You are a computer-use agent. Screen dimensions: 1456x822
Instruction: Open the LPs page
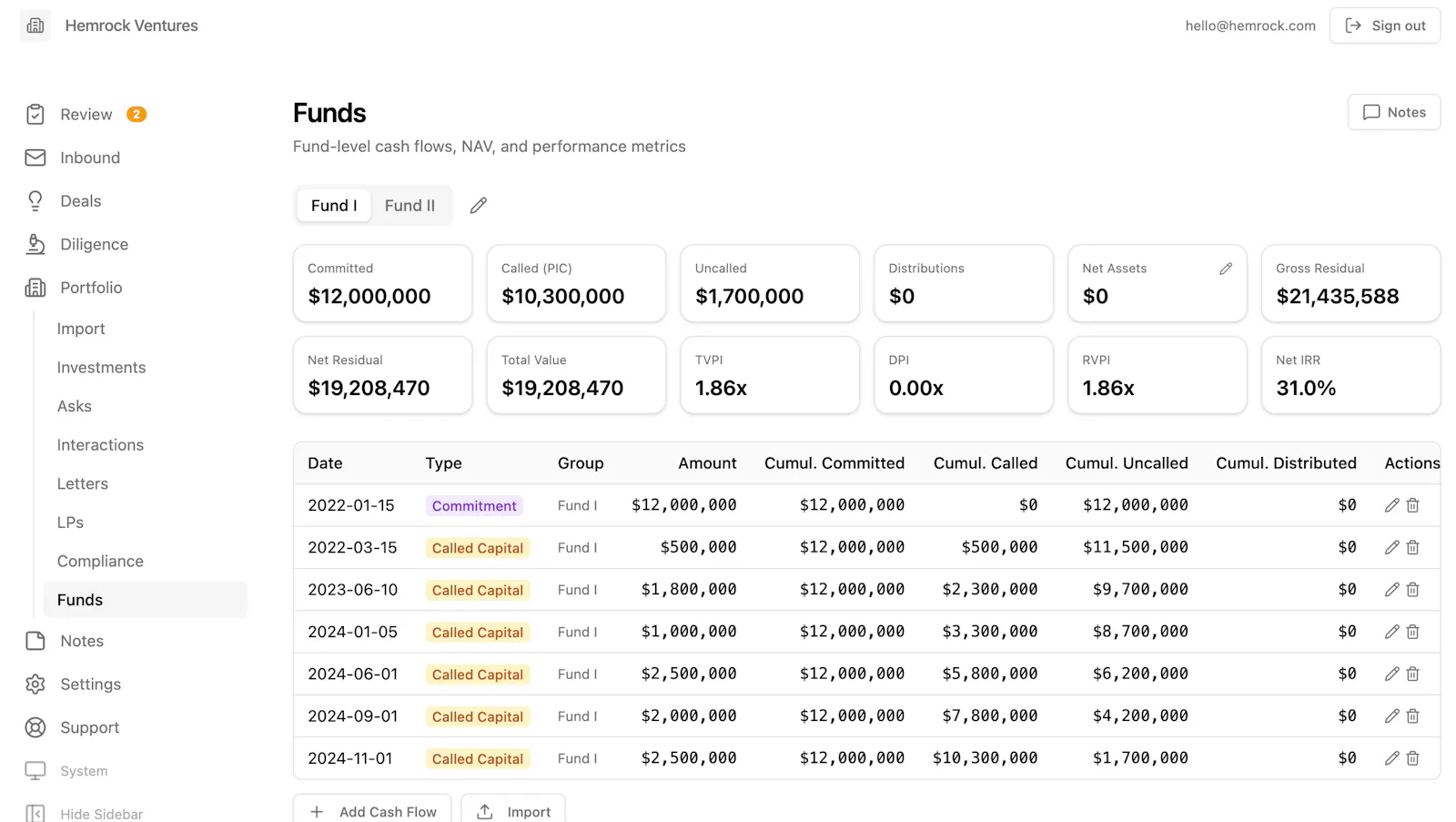pyautogui.click(x=70, y=523)
